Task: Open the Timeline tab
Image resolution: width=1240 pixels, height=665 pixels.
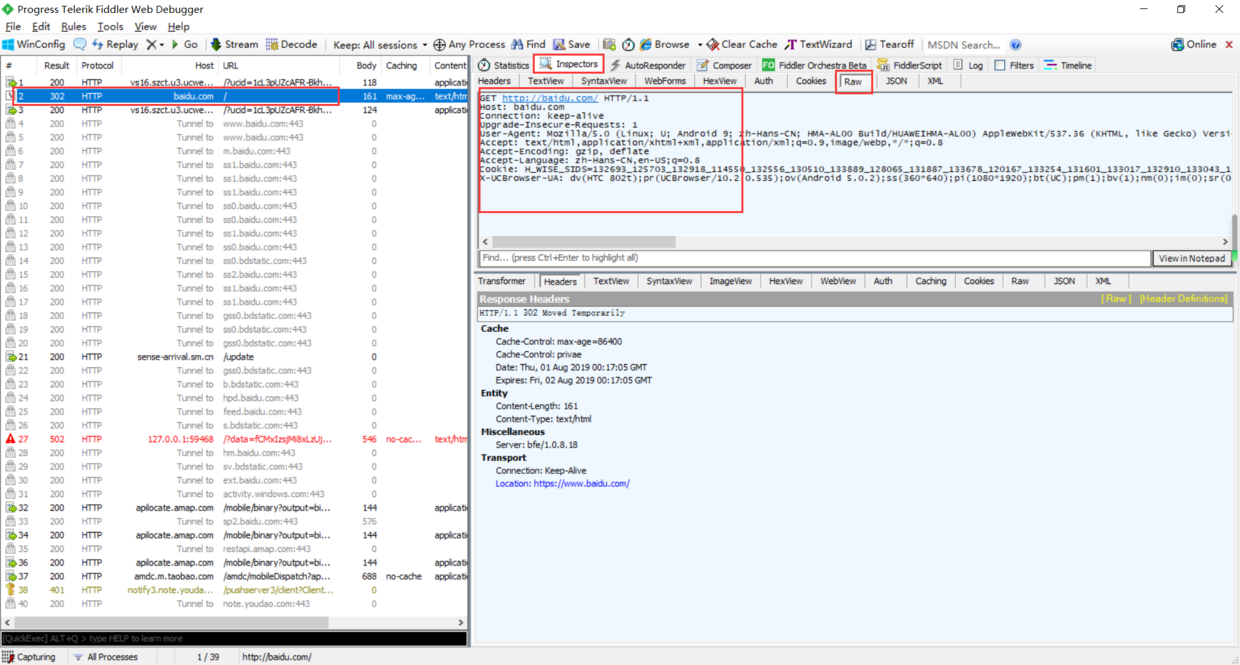Action: pyautogui.click(x=1068, y=65)
